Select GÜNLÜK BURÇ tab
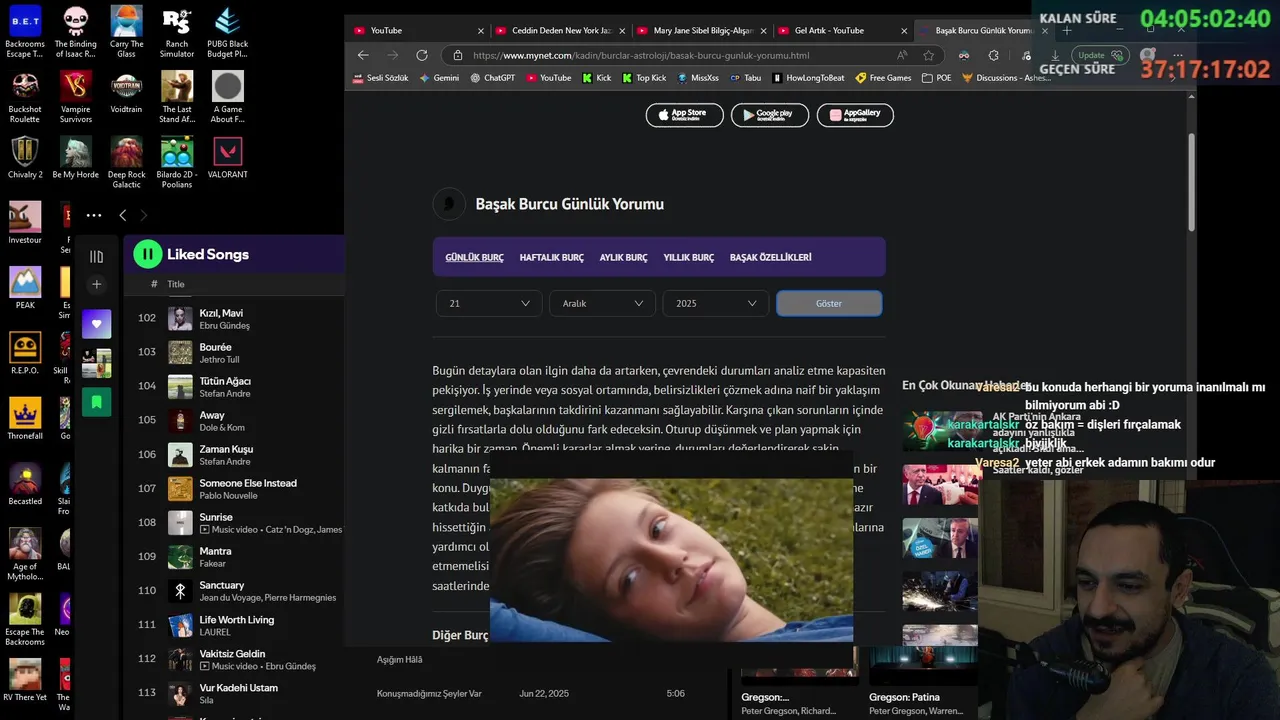The width and height of the screenshot is (1280, 720). pos(474,257)
